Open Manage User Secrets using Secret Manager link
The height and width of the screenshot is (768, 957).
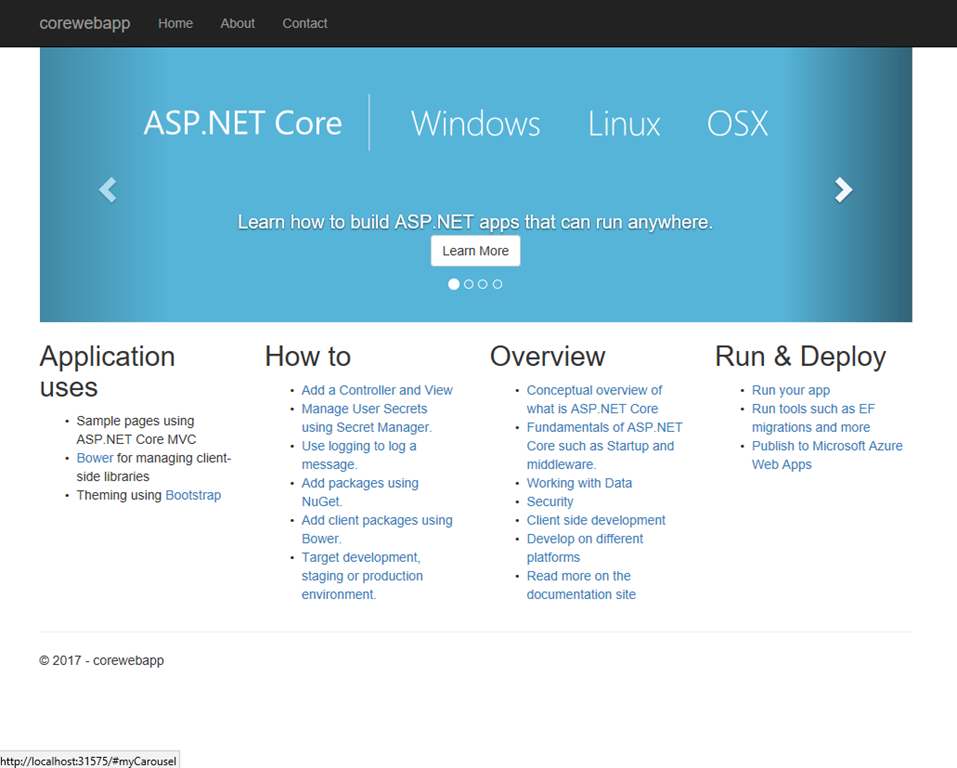coord(366,418)
